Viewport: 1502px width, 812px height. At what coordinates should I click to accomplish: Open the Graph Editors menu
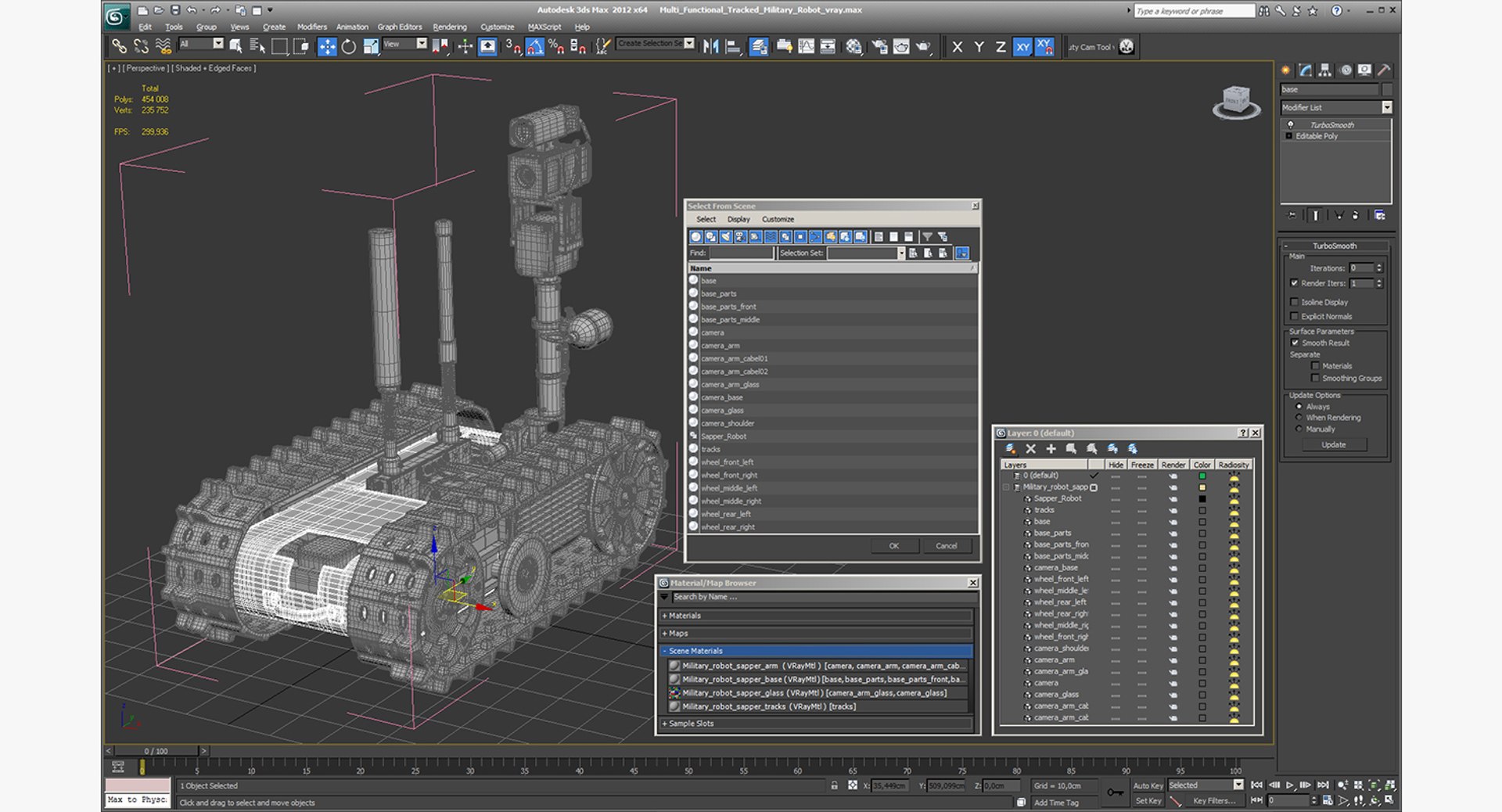(400, 27)
